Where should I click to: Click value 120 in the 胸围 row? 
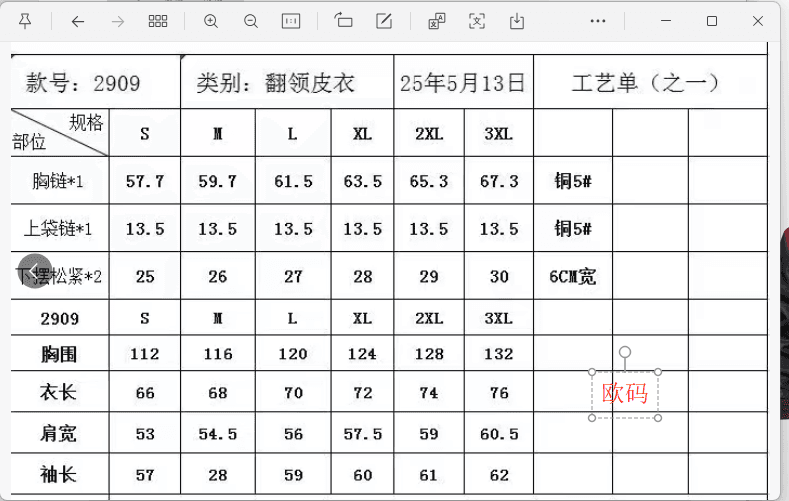click(293, 354)
